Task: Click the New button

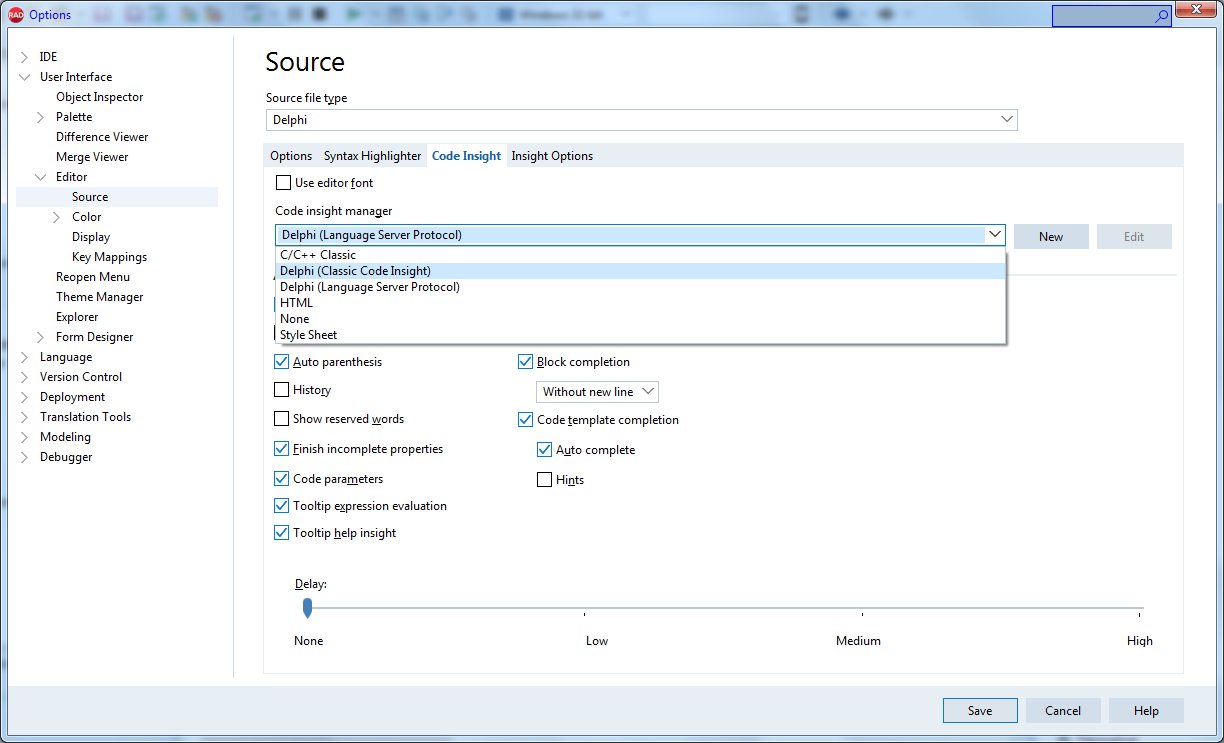Action: (1051, 237)
